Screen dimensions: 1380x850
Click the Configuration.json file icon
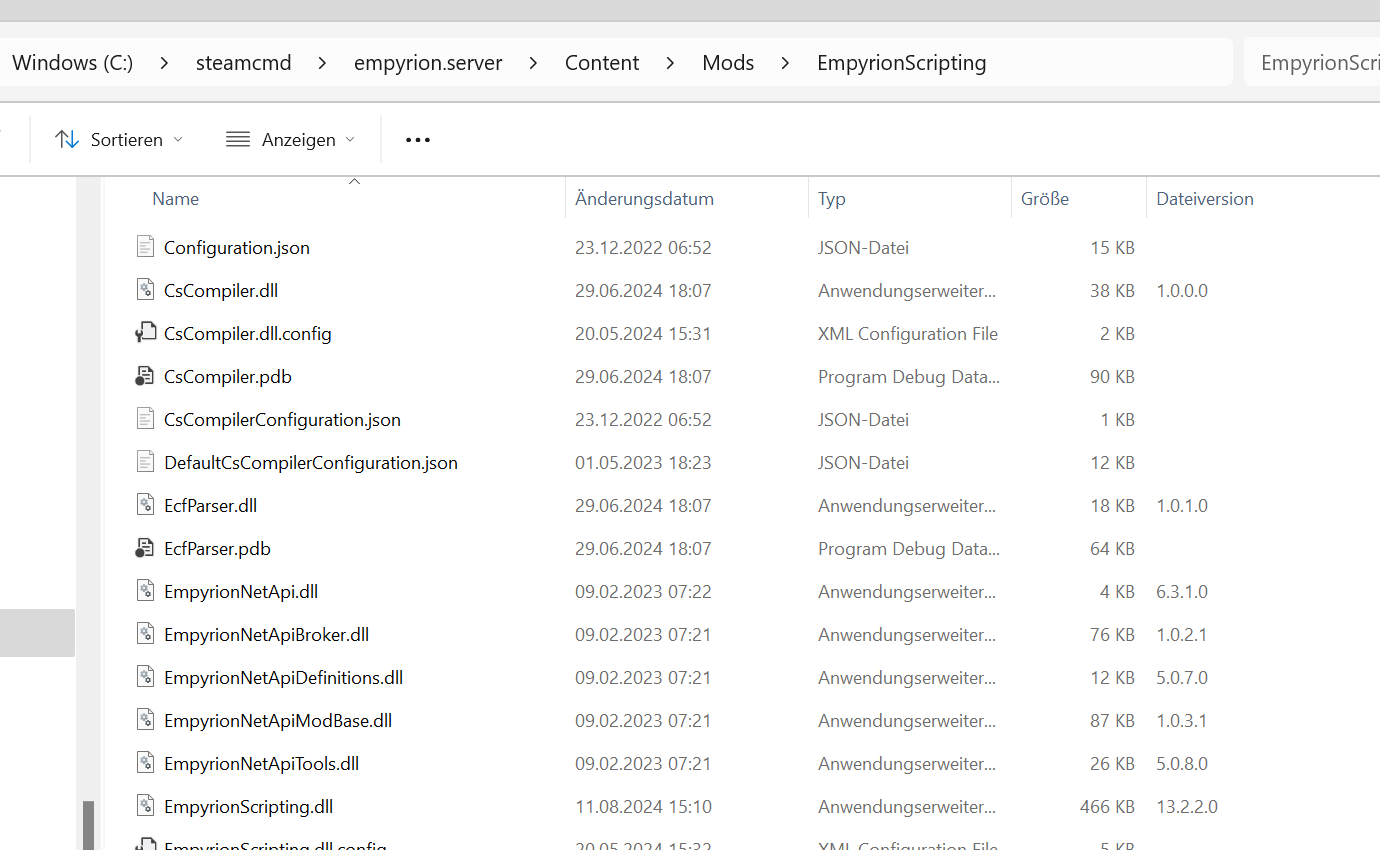pos(146,247)
